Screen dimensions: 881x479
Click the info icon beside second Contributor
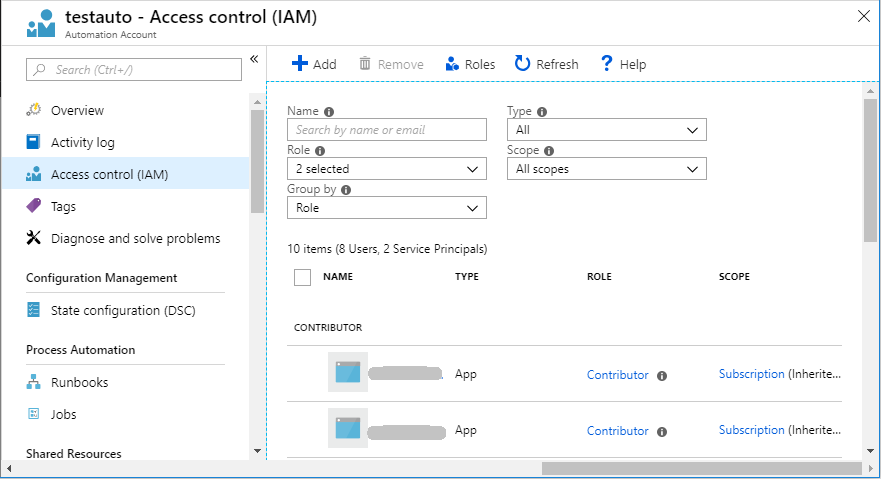662,432
